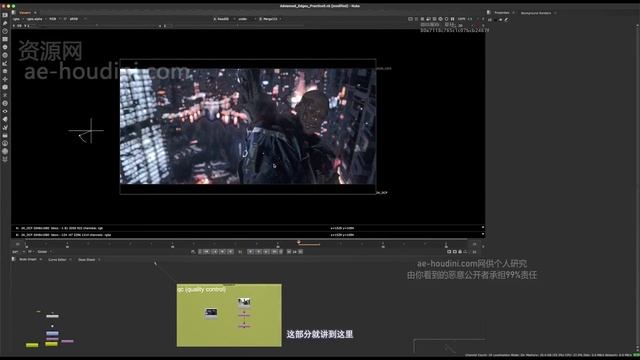Open the Keyer nodes toolbar menu
This screenshot has width=640, height=360.
[5, 63]
